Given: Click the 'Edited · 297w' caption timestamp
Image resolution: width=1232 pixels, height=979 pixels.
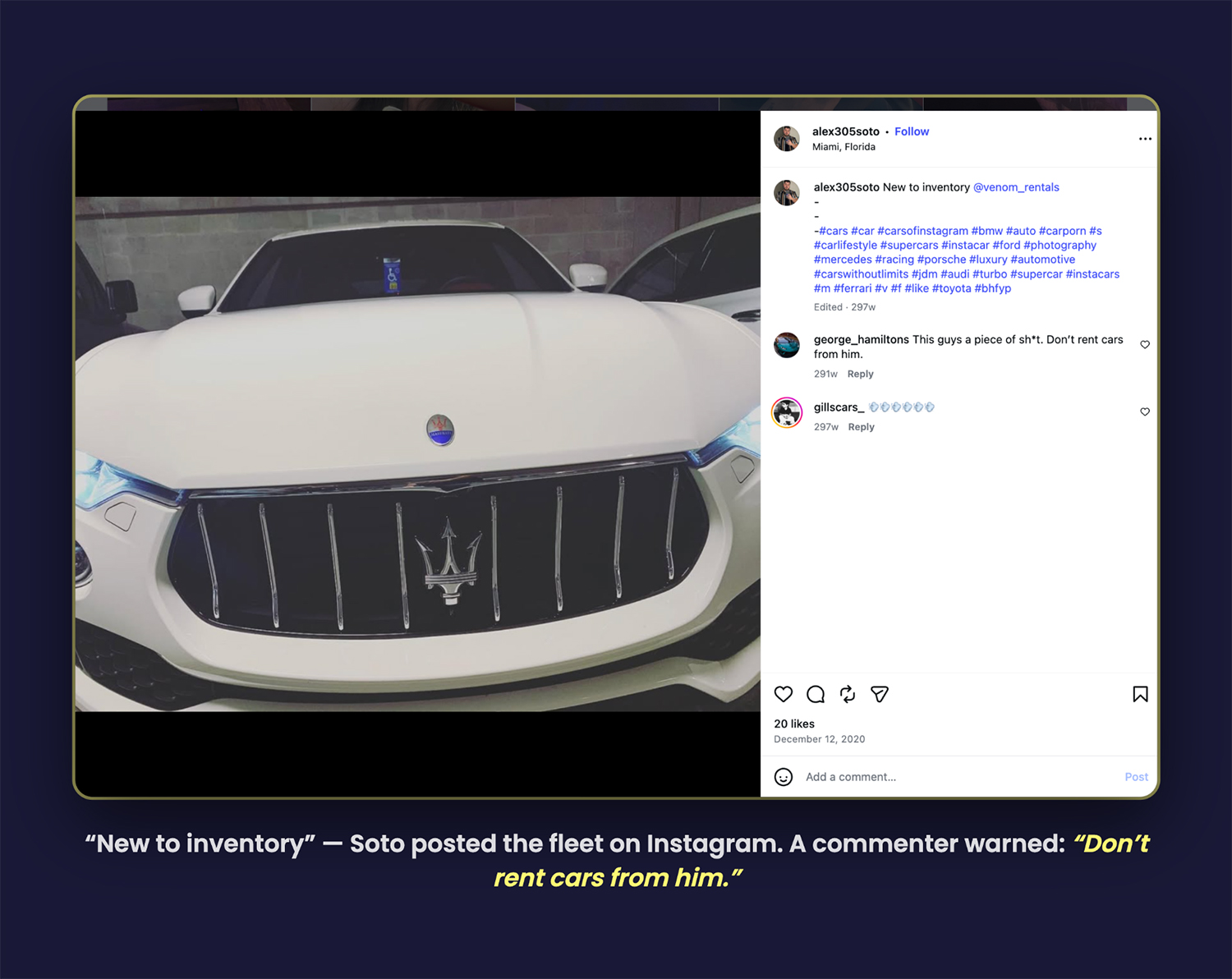Looking at the screenshot, I should click(844, 307).
